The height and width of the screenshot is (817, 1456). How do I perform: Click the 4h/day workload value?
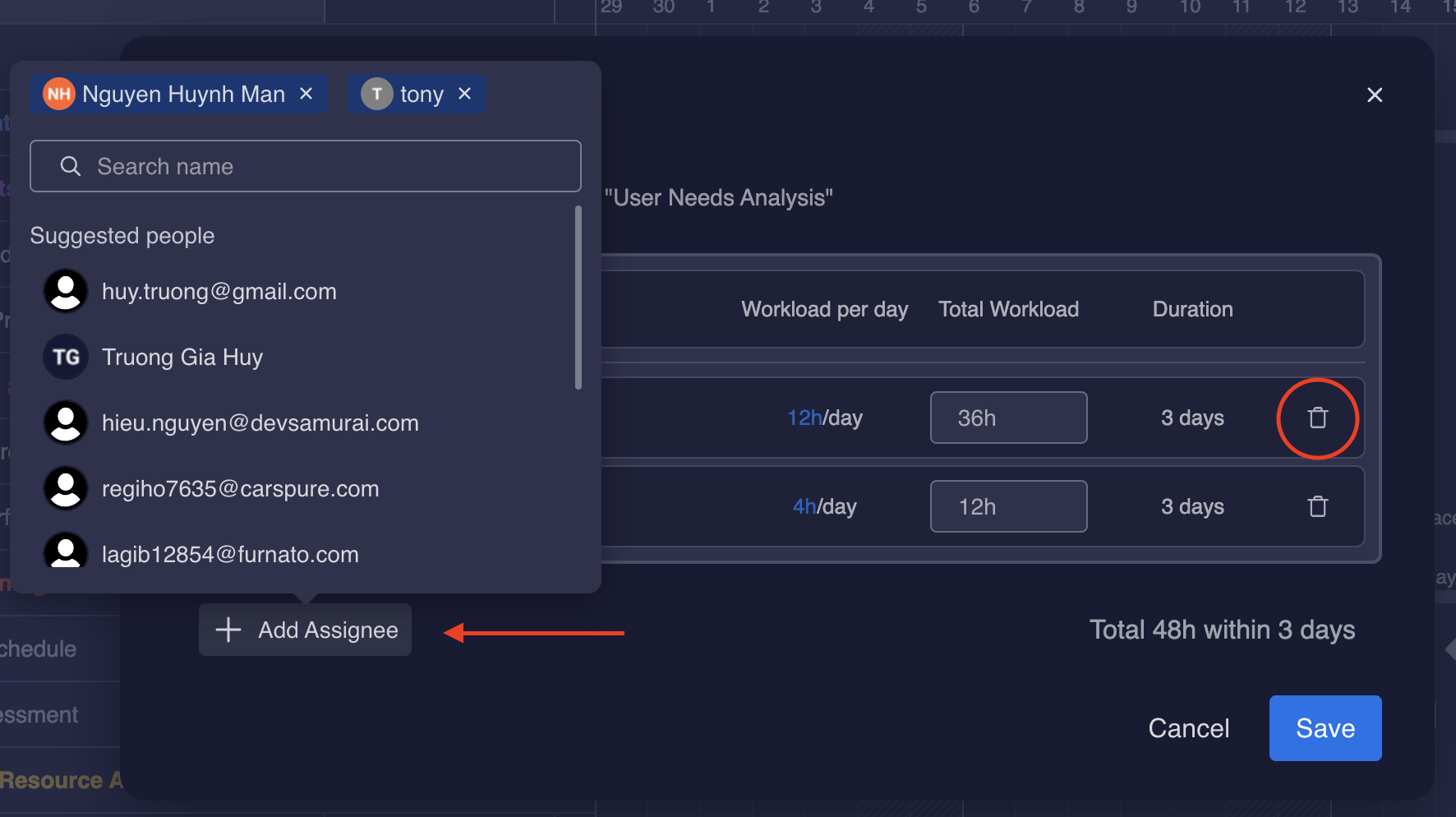(x=824, y=506)
